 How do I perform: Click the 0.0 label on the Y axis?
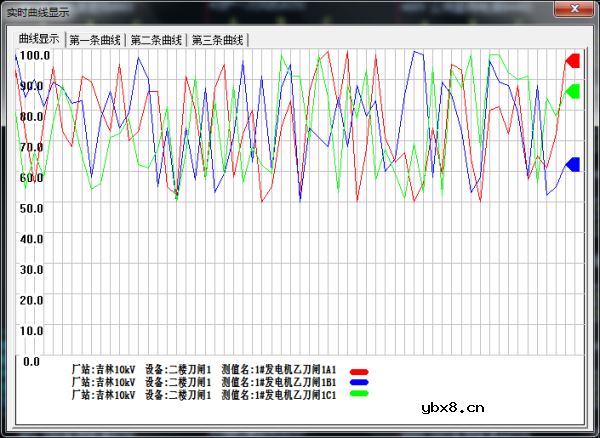click(31, 361)
